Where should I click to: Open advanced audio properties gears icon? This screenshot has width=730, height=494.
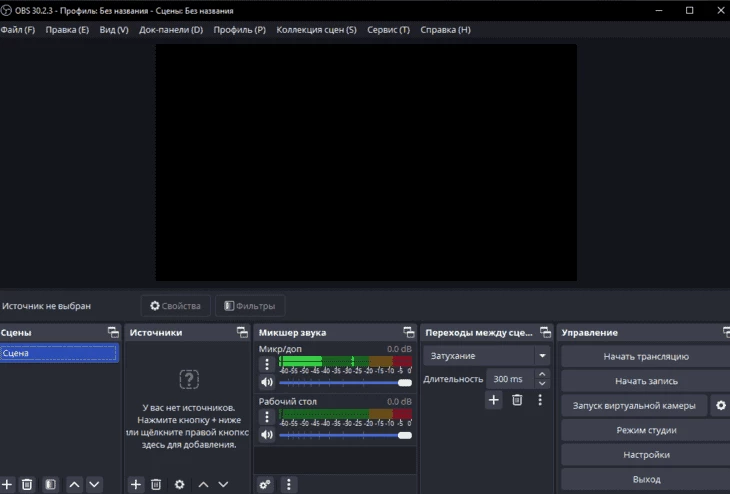pyautogui.click(x=265, y=484)
